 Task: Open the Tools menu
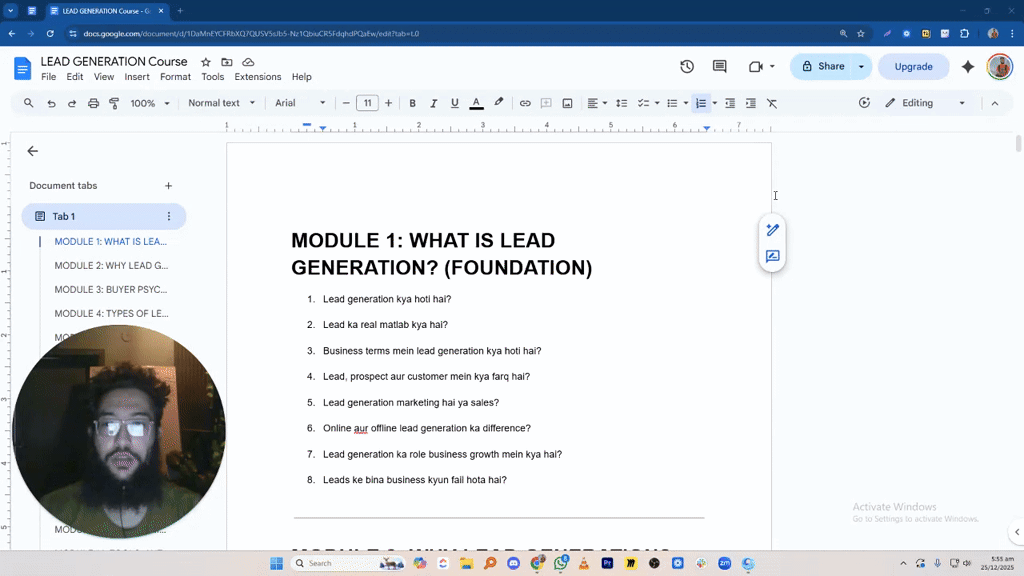click(x=212, y=77)
